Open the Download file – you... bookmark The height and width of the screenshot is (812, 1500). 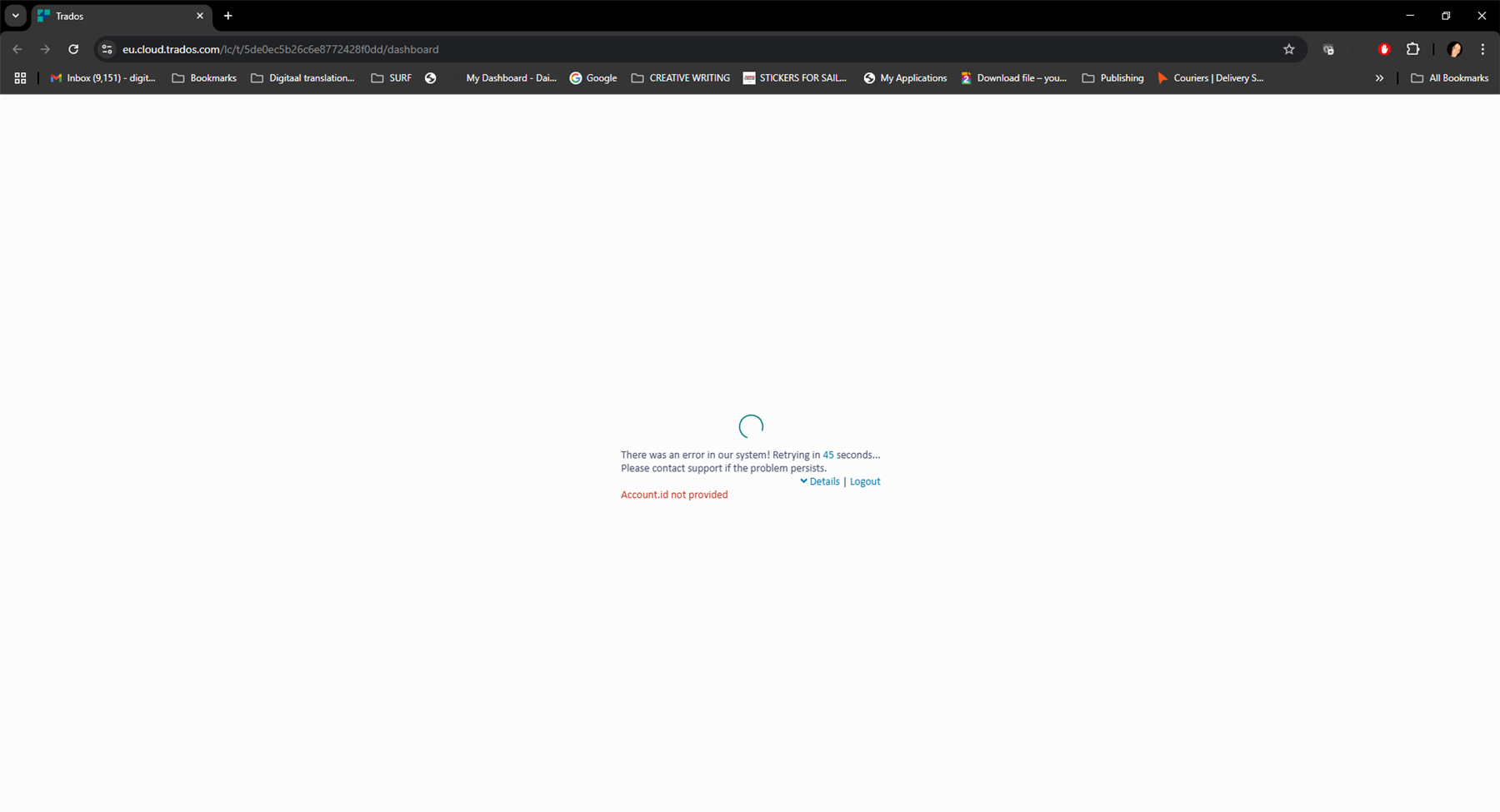click(x=1013, y=77)
